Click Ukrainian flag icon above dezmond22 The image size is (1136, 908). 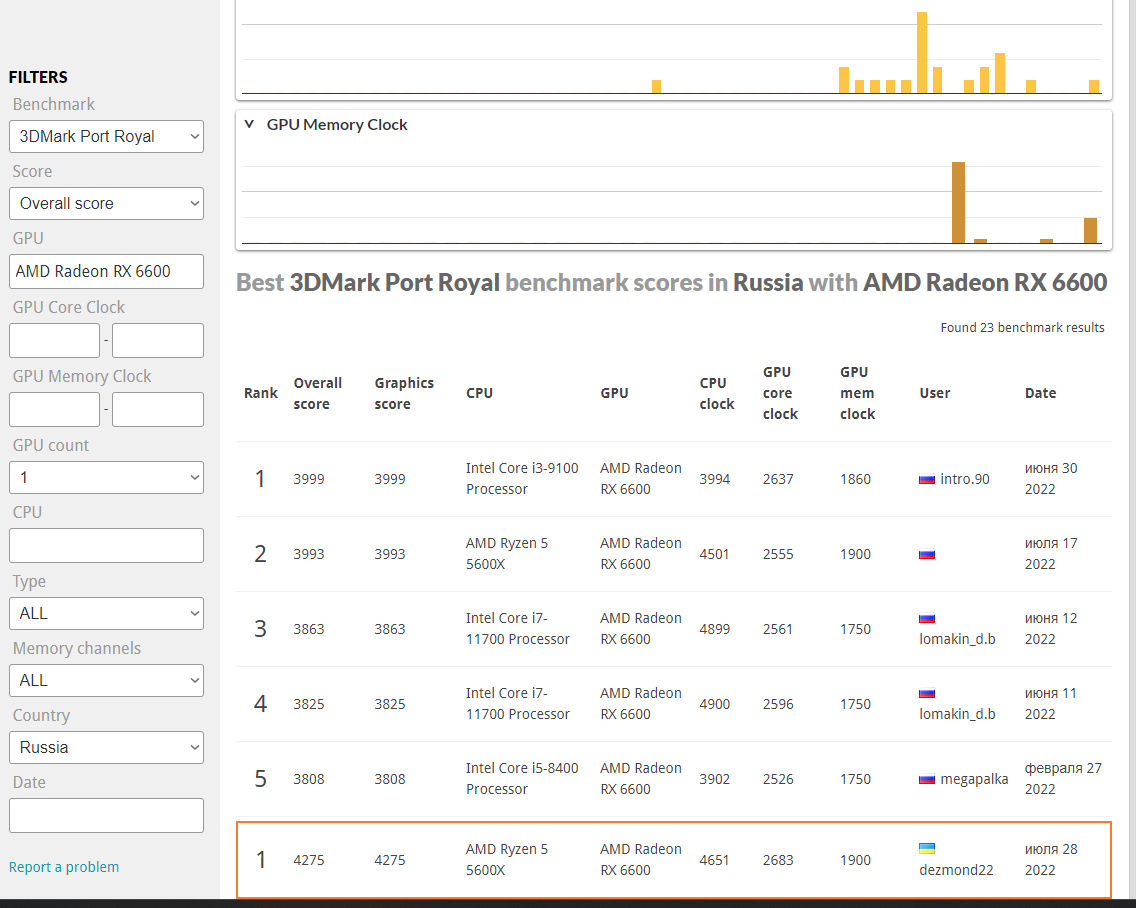pos(927,848)
